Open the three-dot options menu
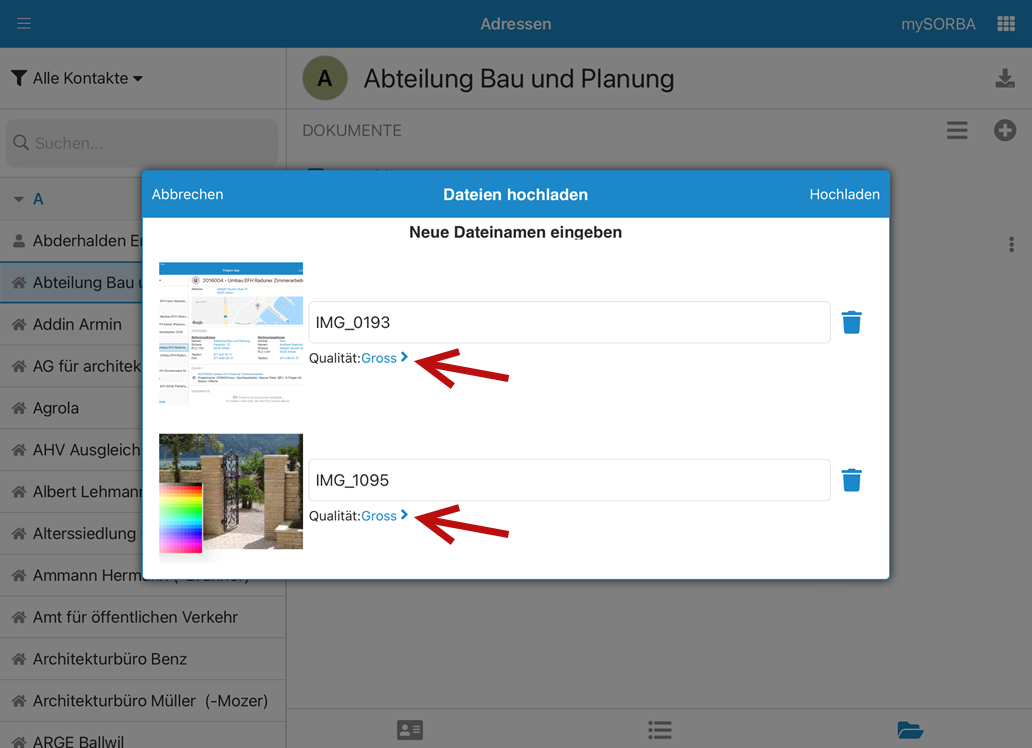The image size is (1032, 748). click(1011, 245)
